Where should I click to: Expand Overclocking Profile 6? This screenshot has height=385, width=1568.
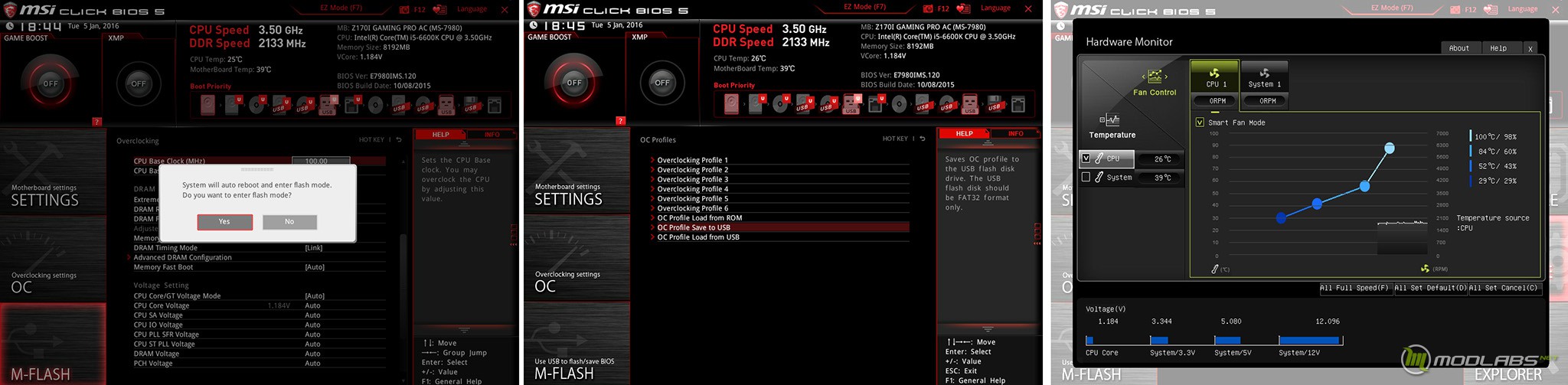click(779, 208)
